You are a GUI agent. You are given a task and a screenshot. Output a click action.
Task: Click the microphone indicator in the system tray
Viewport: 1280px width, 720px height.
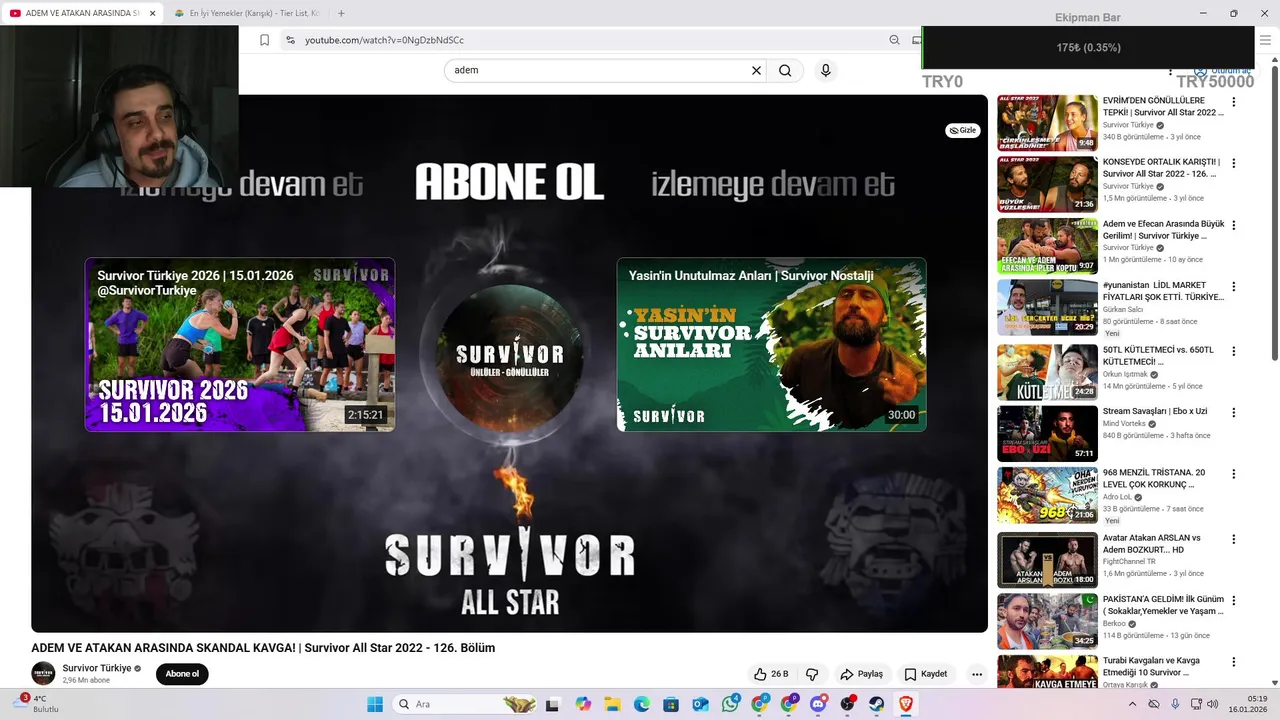click(x=1175, y=704)
